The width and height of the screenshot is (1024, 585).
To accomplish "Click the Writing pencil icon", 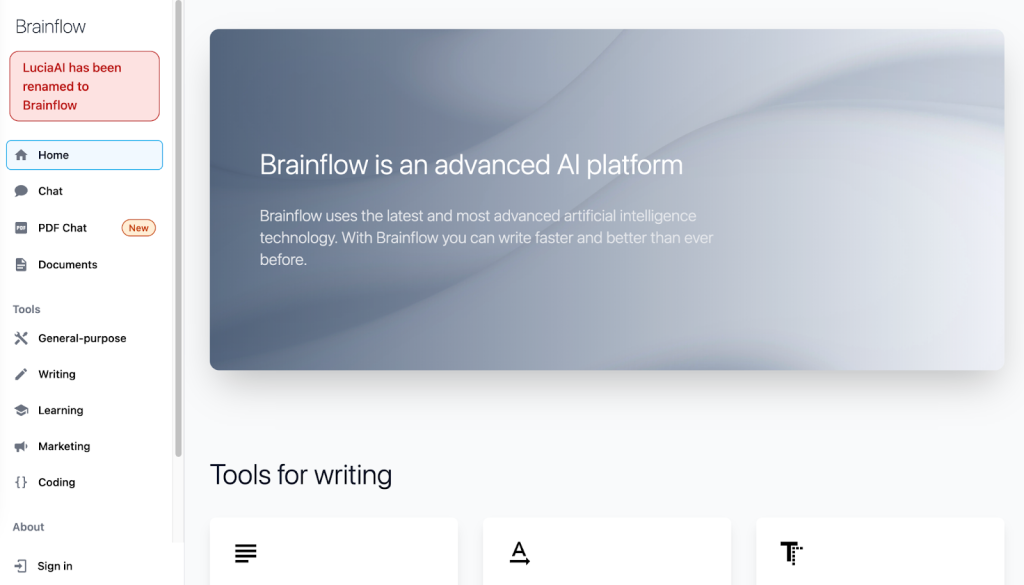I will (x=21, y=374).
